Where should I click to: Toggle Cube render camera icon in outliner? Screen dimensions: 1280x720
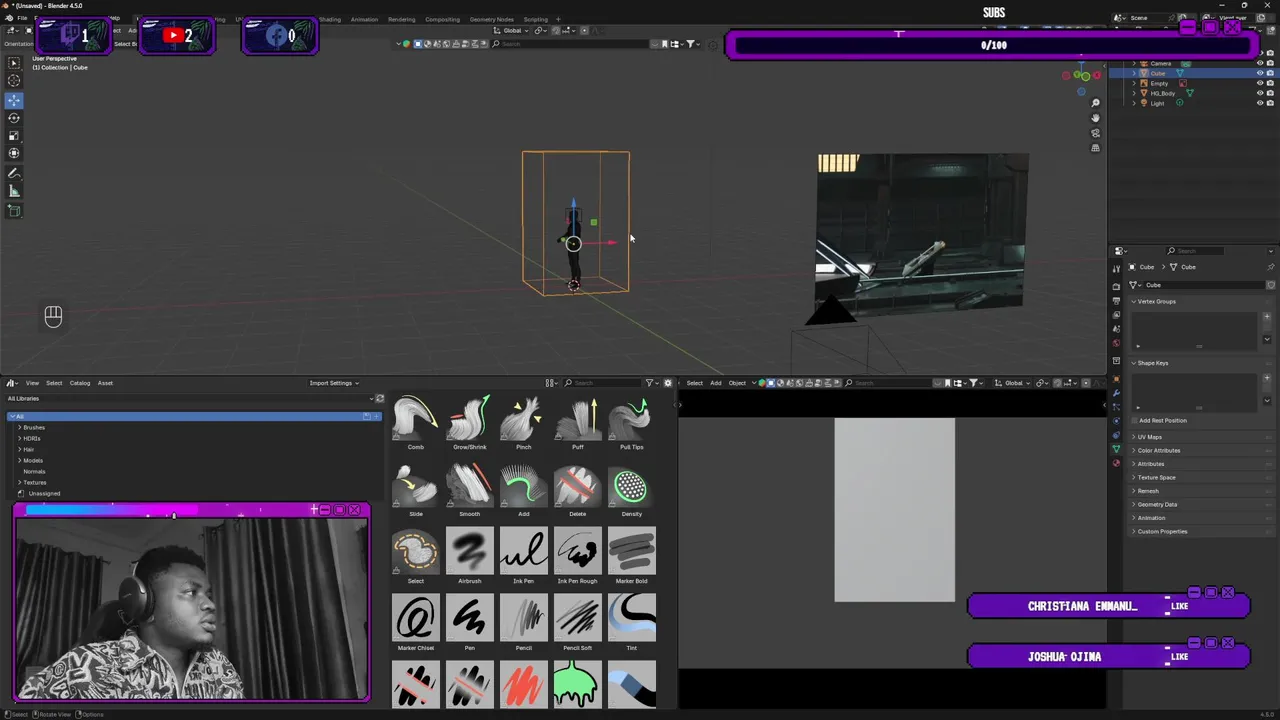1270,74
